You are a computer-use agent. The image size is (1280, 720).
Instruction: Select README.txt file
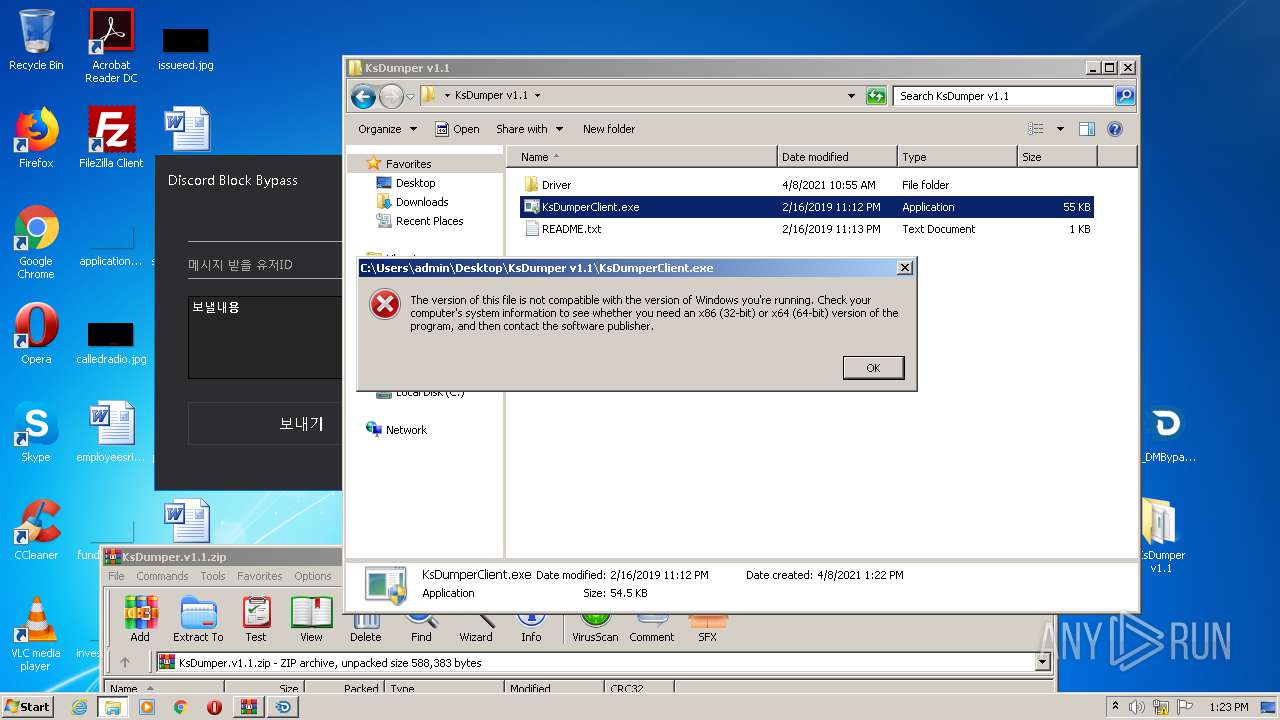click(563, 229)
